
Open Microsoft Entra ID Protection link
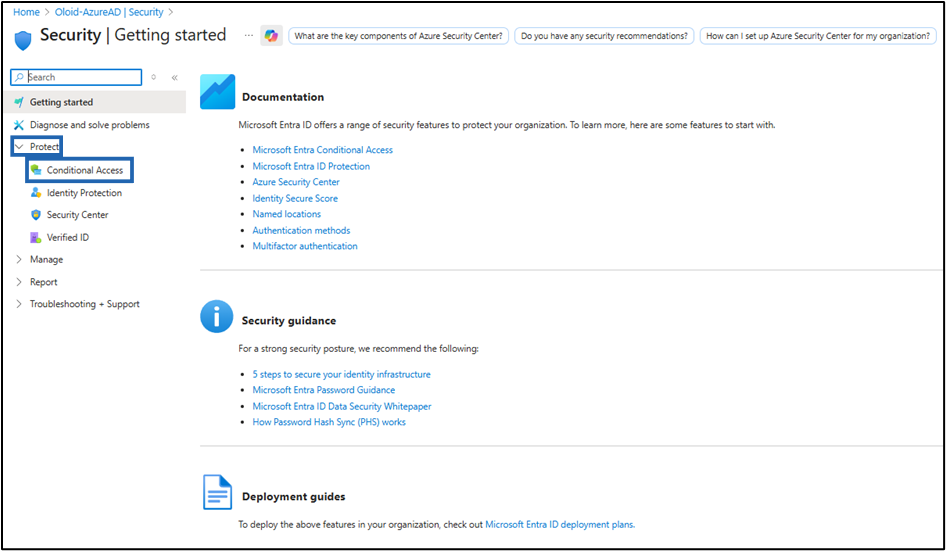(x=311, y=166)
